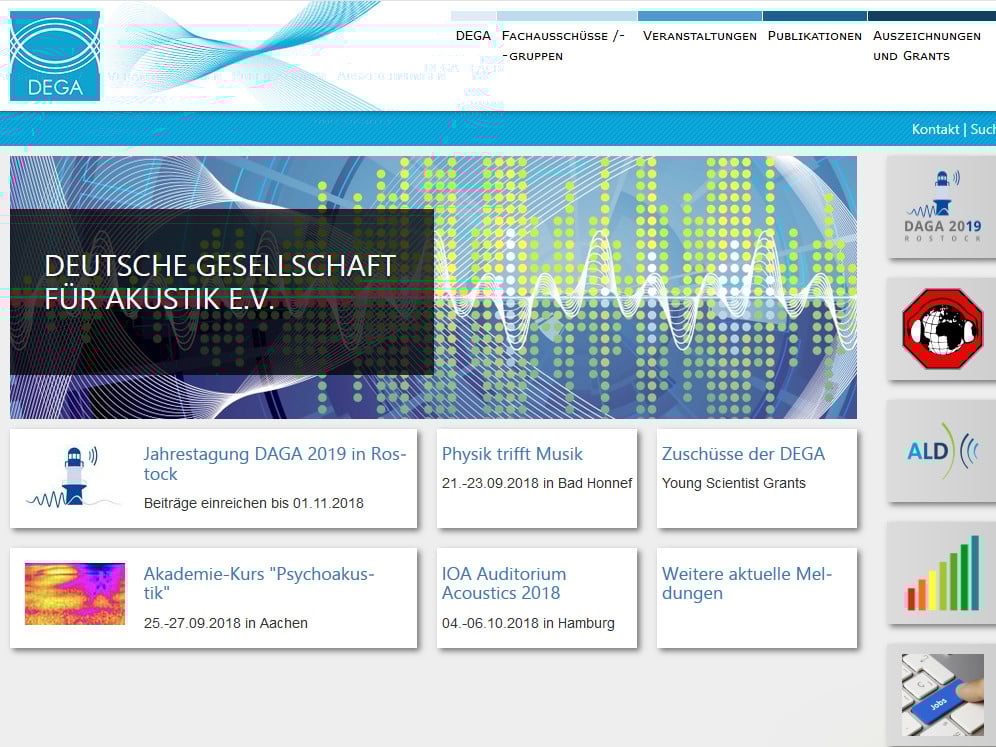Open the Veranstaltungen menu
The image size is (996, 747).
[x=699, y=36]
